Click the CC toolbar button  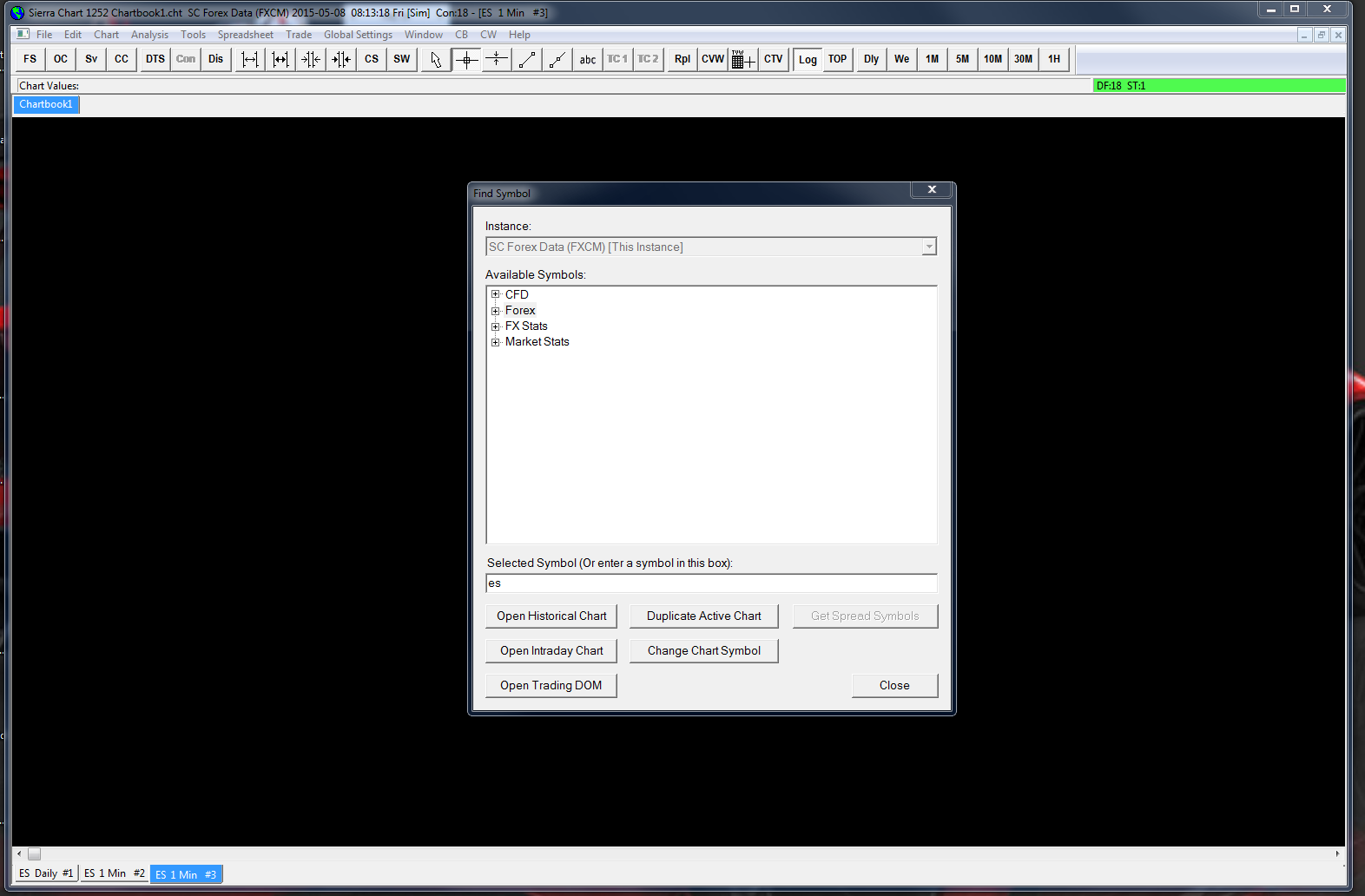[x=122, y=59]
